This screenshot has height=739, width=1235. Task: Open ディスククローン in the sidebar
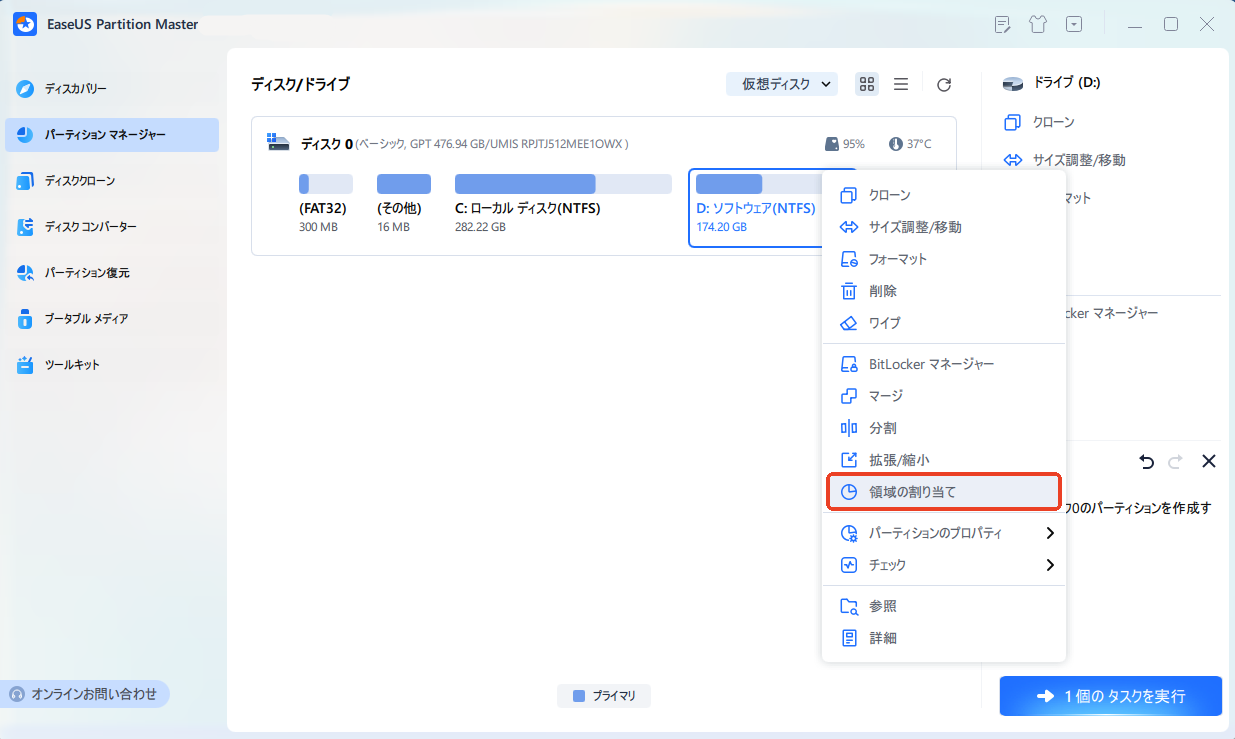(112, 181)
